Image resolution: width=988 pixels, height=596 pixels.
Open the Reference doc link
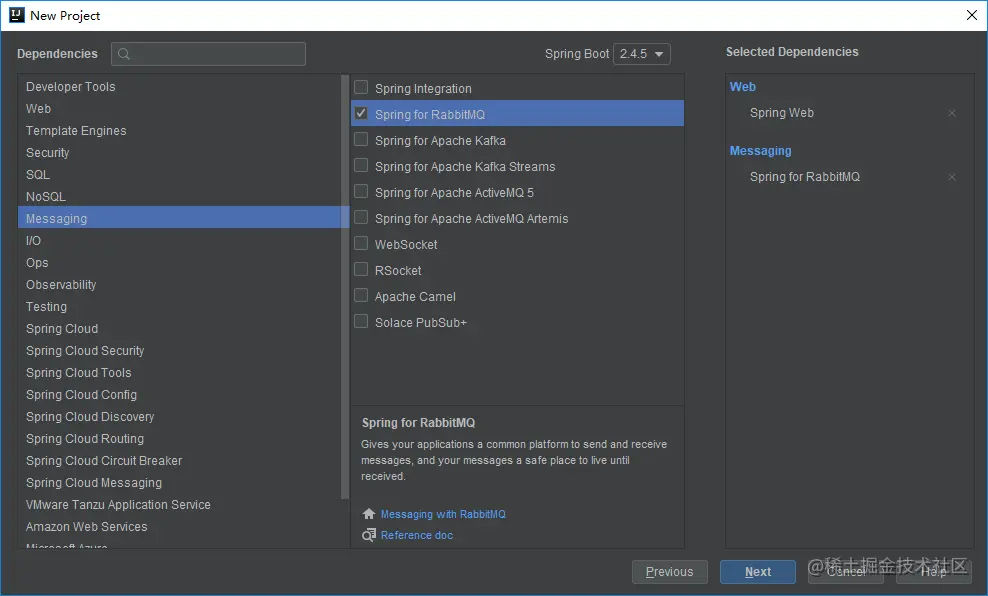[416, 535]
